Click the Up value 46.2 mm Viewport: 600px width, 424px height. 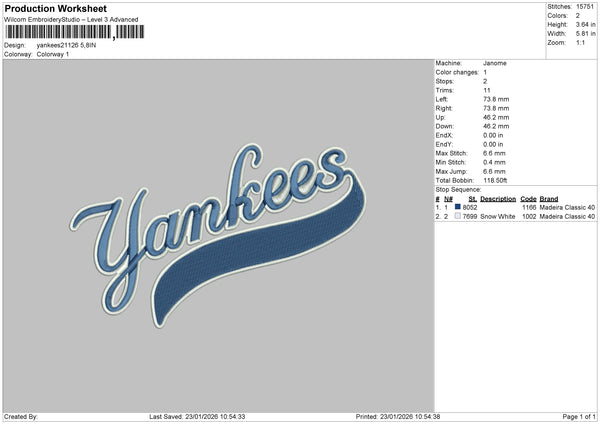[x=496, y=117]
